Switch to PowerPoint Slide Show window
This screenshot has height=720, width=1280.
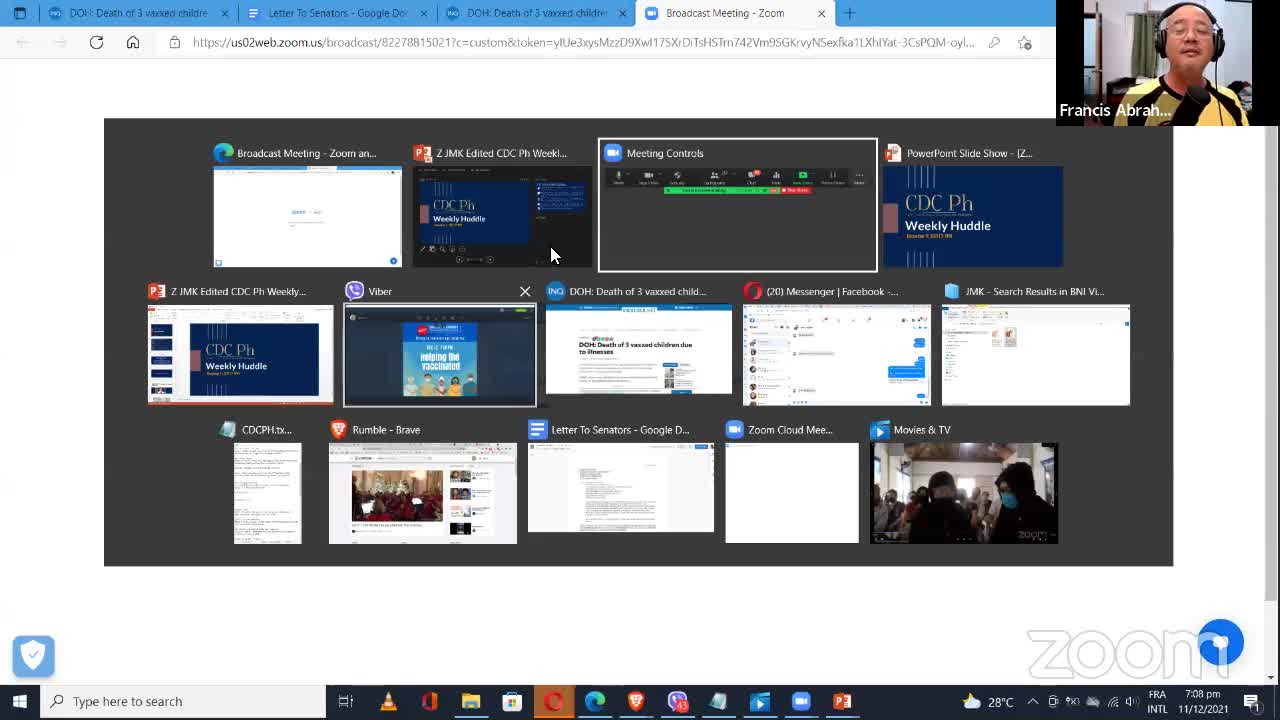coord(973,216)
